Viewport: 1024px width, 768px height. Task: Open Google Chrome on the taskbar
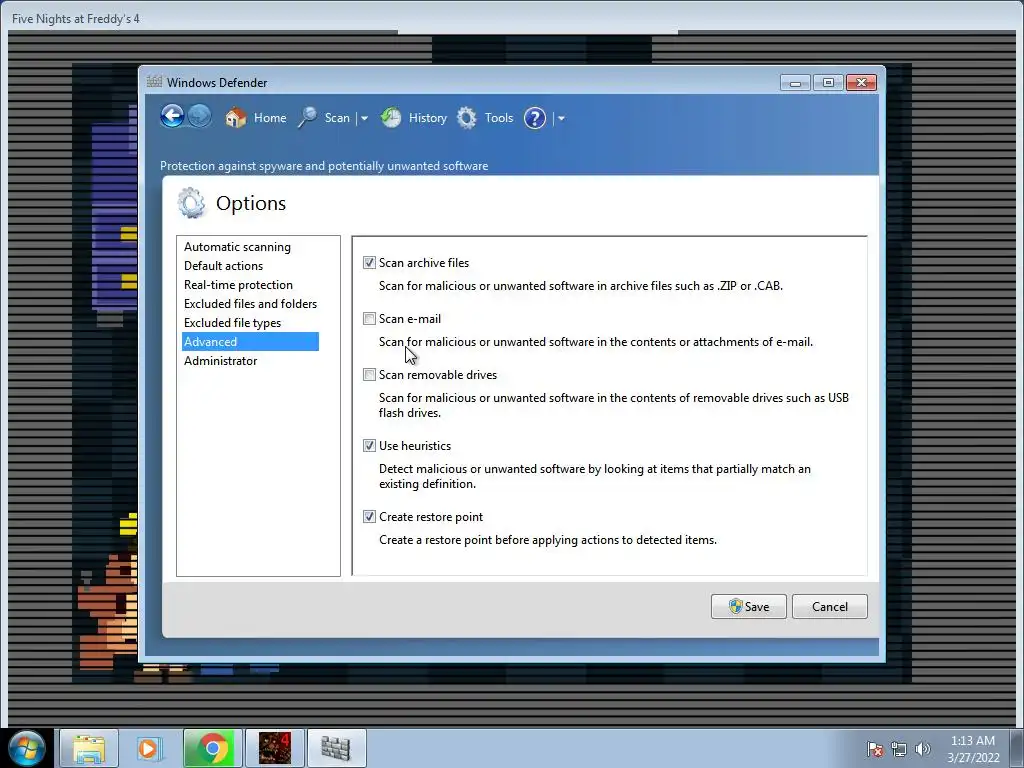pos(212,748)
